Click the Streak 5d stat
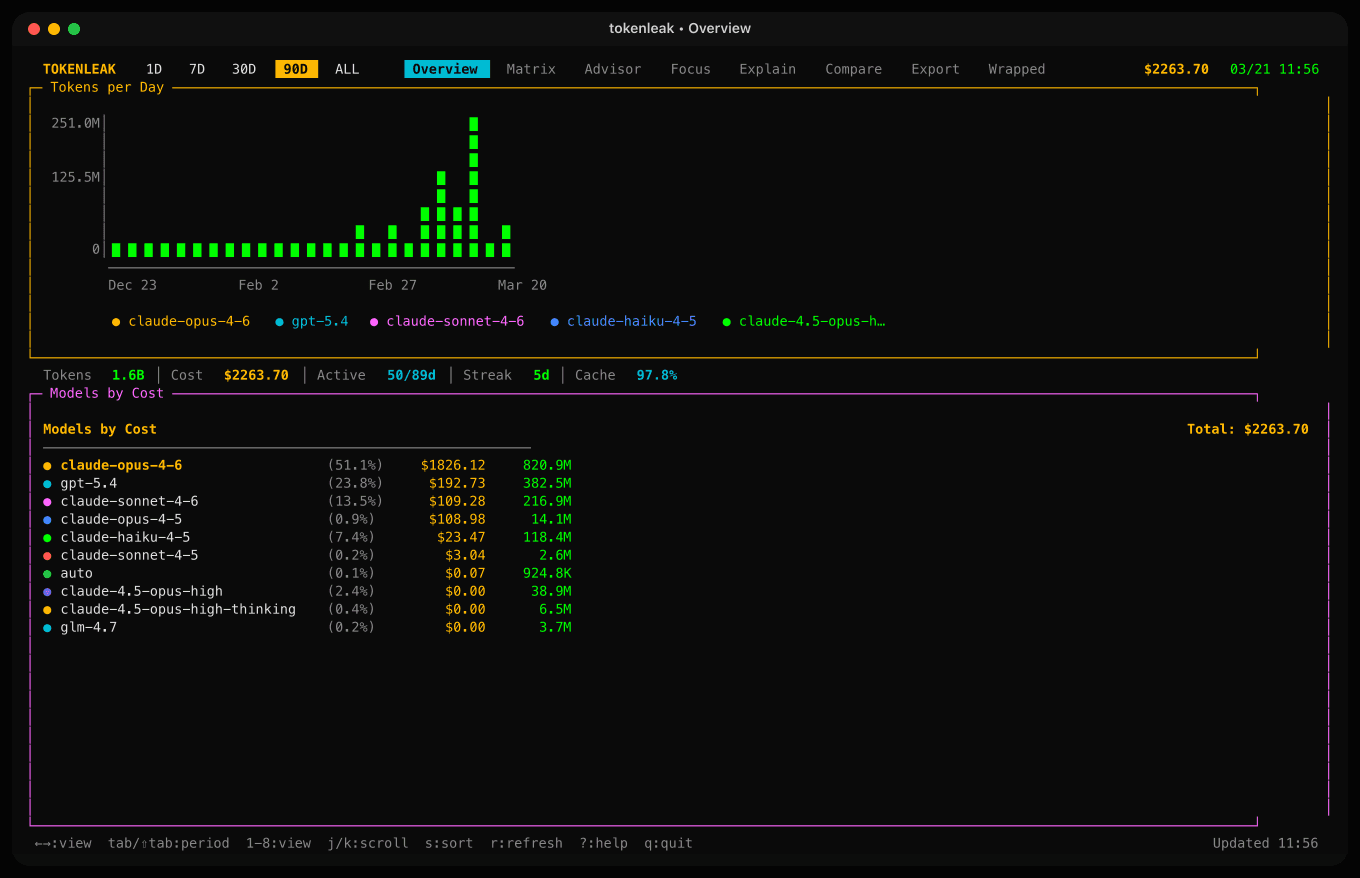This screenshot has width=1360, height=878. (506, 375)
